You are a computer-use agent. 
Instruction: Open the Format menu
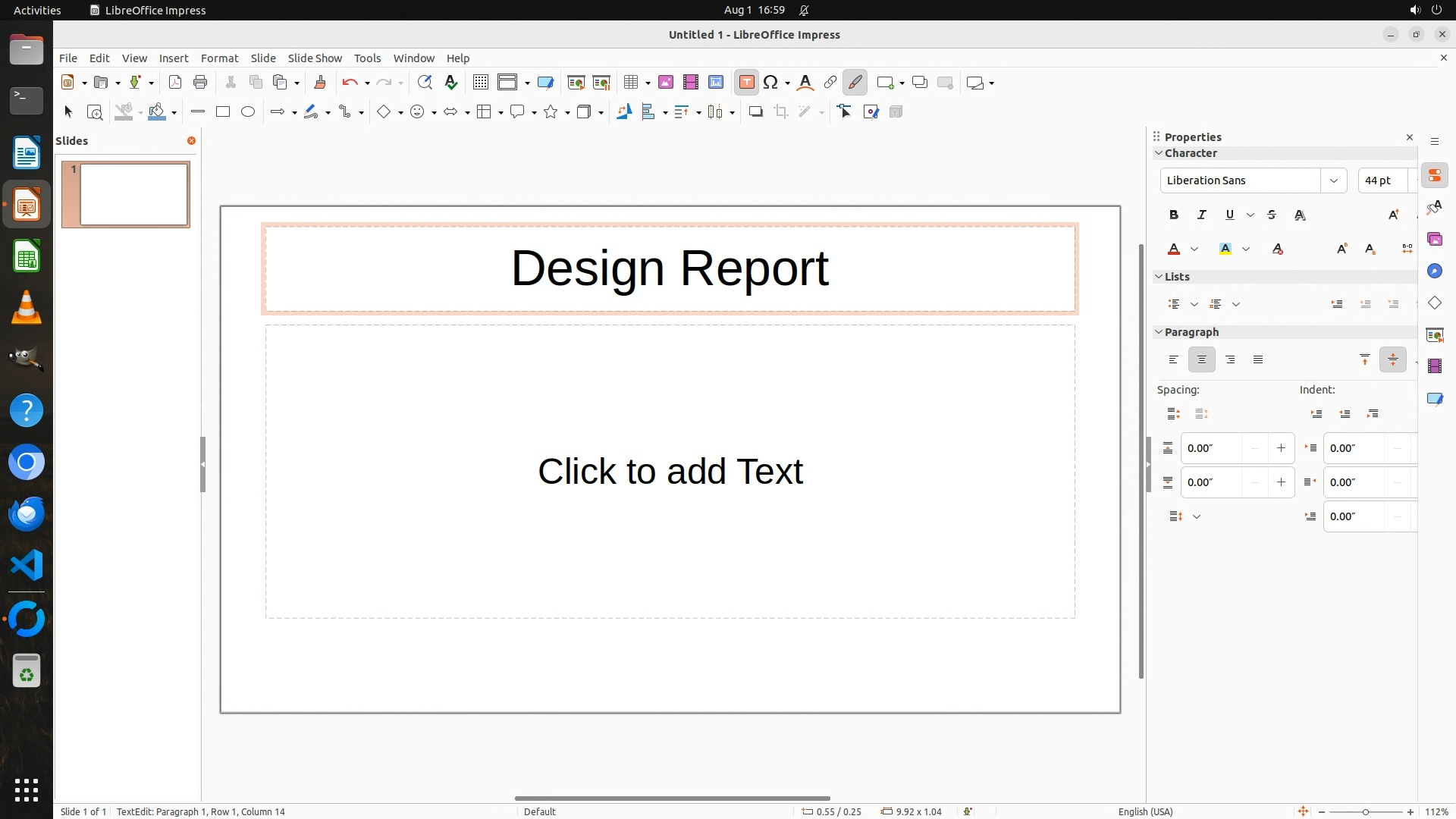coord(219,58)
